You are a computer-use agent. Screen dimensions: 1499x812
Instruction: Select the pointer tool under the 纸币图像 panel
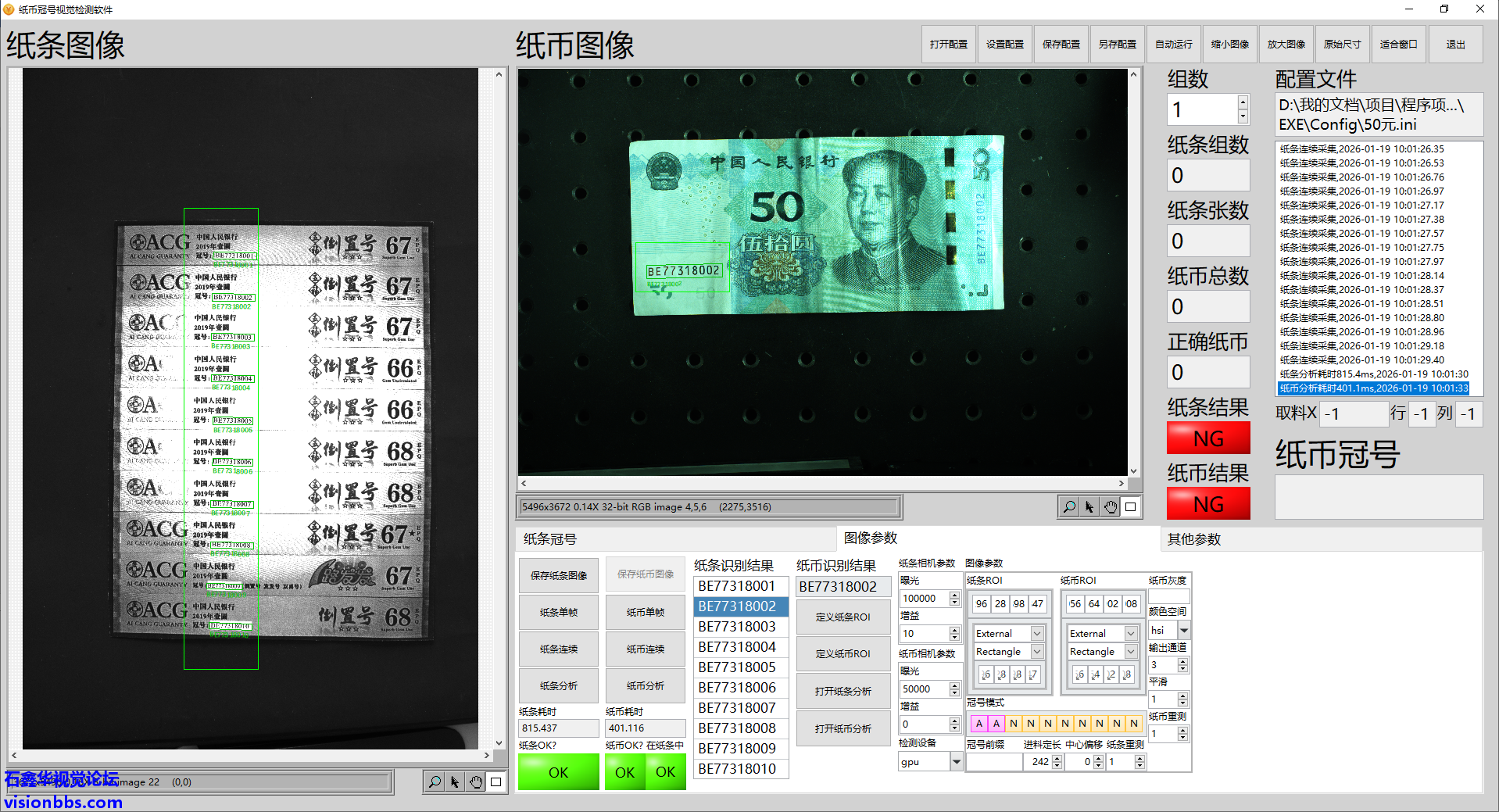tap(1089, 507)
